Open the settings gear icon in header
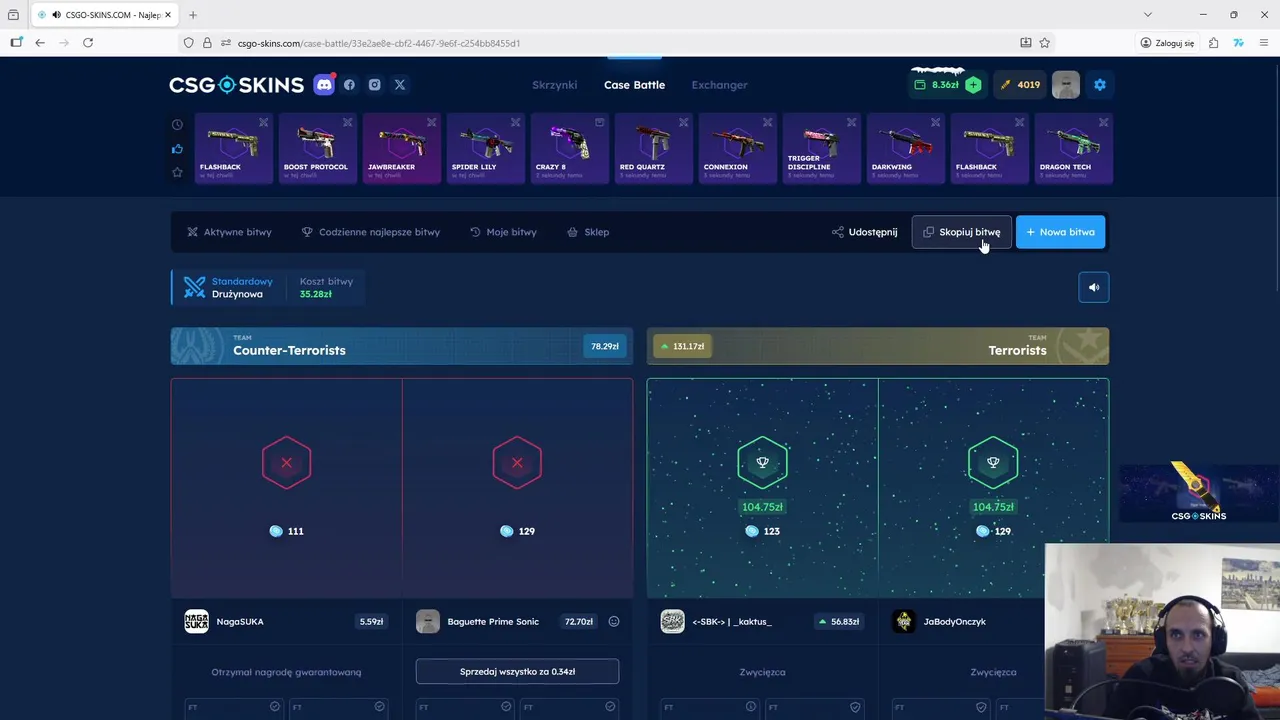Image resolution: width=1280 pixels, height=720 pixels. [1100, 85]
